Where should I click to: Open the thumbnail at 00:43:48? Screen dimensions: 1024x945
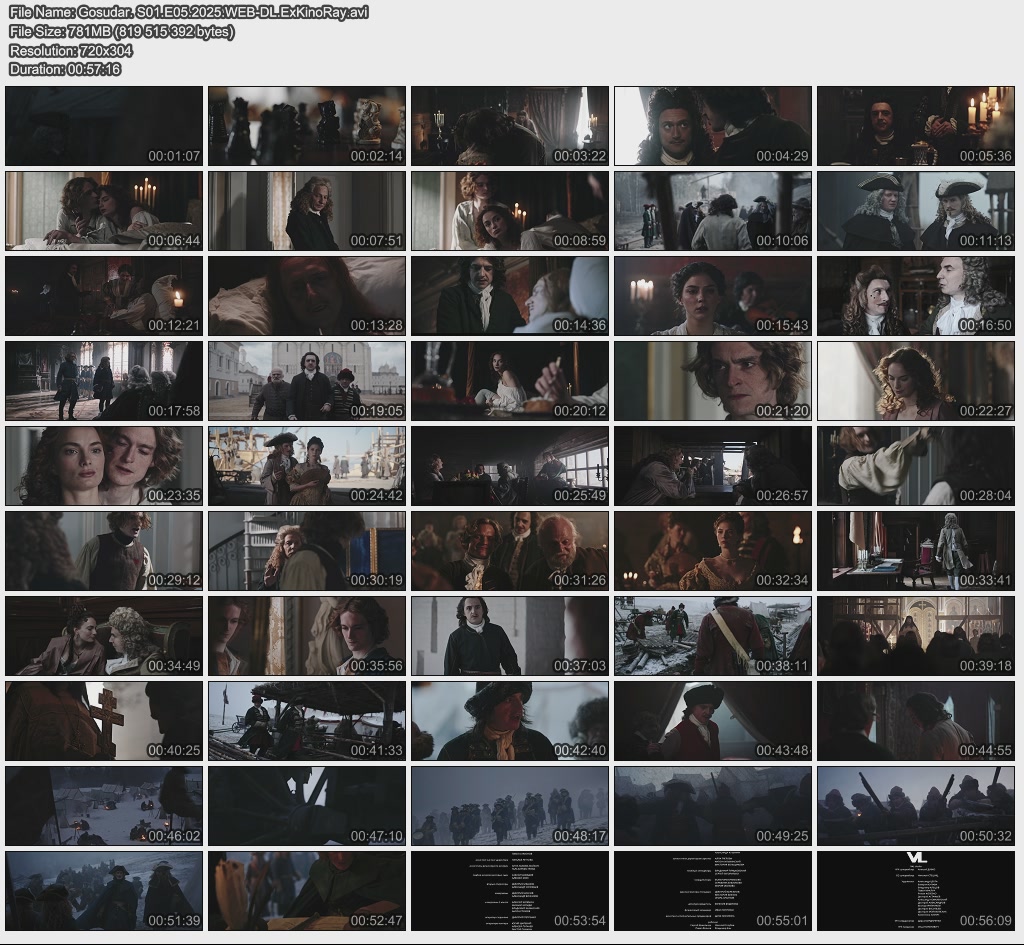pos(712,721)
